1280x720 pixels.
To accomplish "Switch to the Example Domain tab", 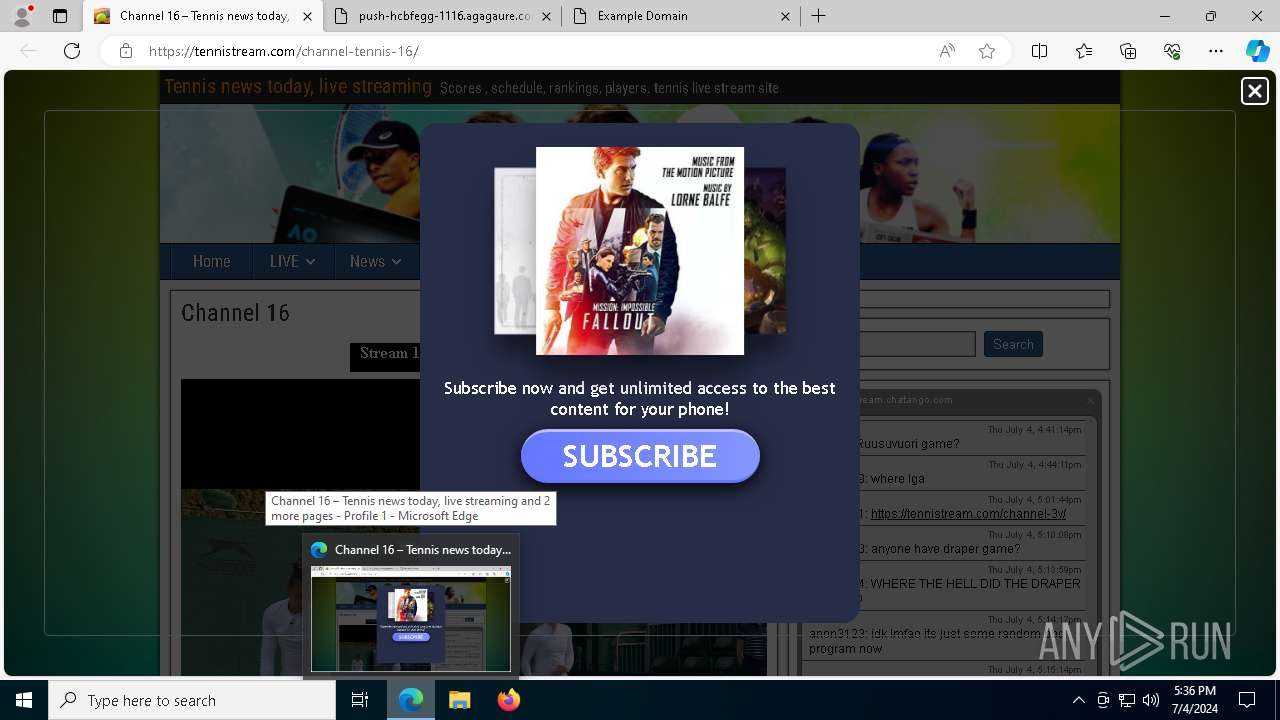I will 670,16.
